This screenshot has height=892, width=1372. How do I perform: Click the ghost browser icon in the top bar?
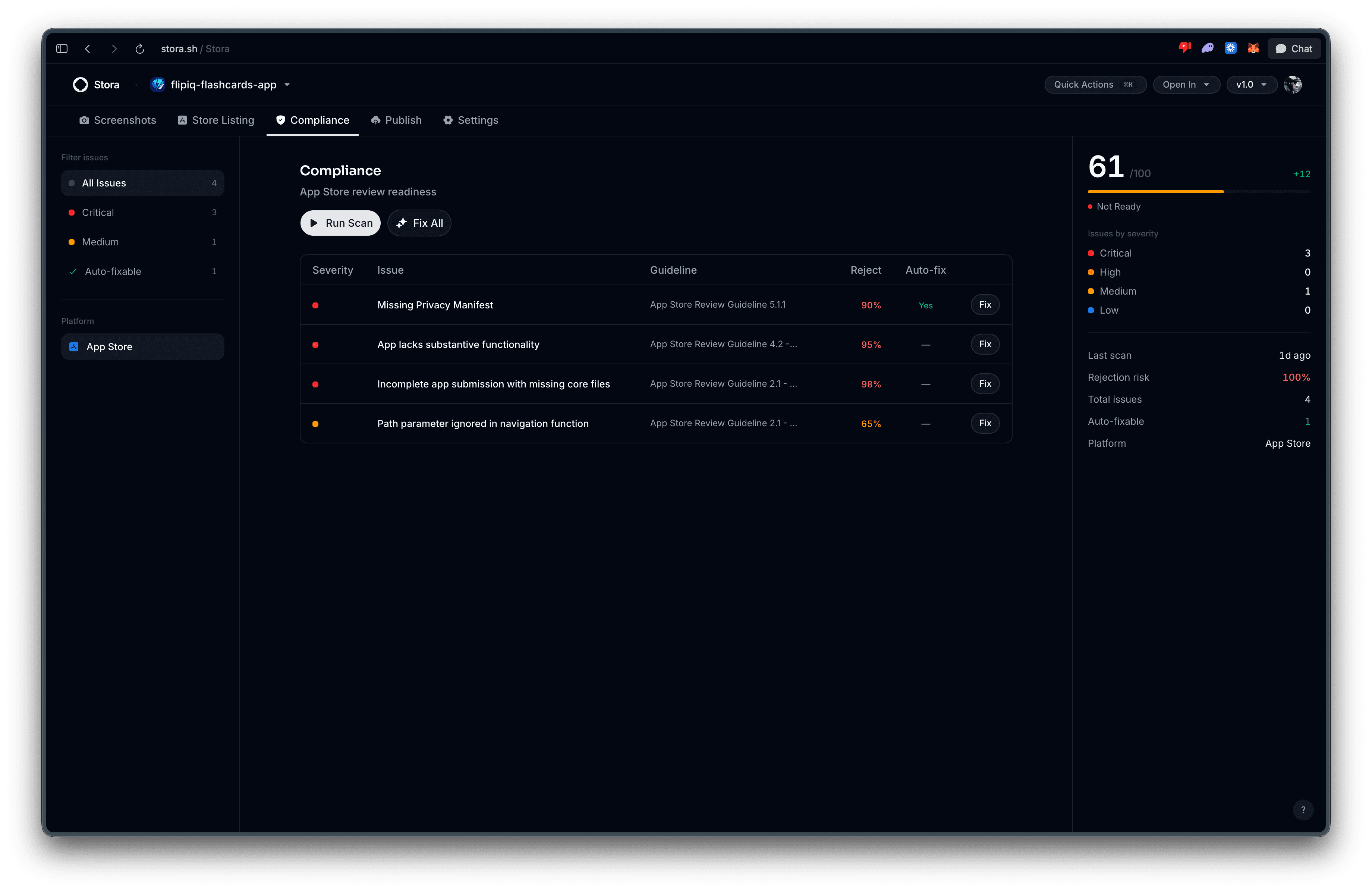click(x=1207, y=48)
